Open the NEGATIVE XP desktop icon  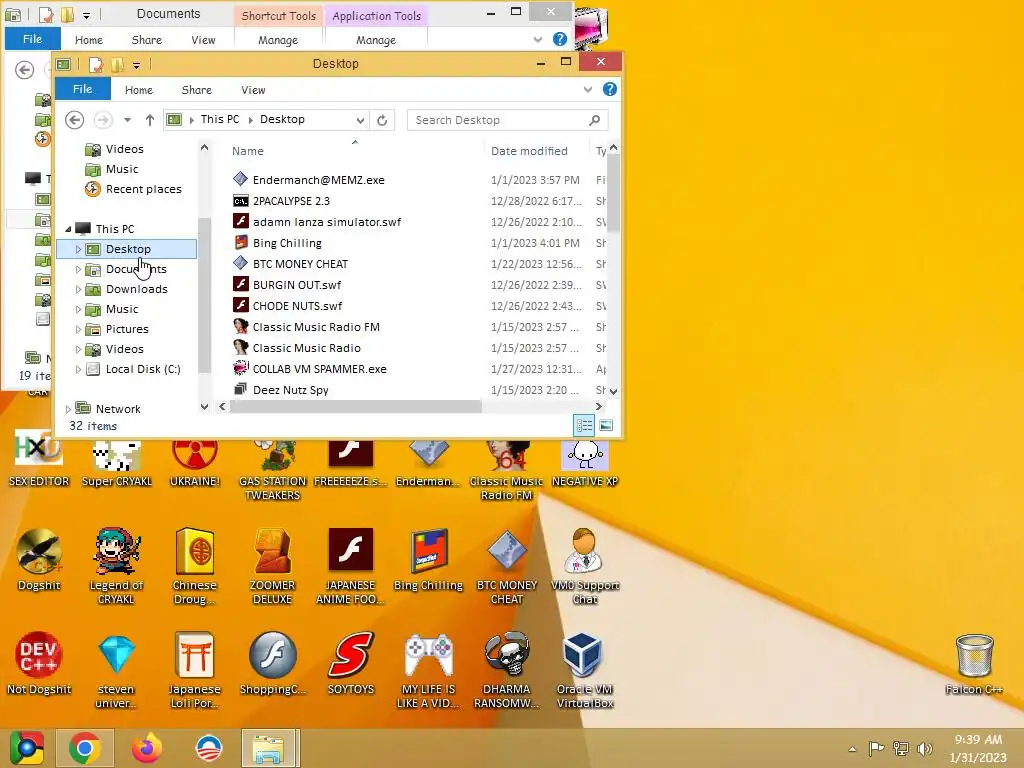pos(584,460)
